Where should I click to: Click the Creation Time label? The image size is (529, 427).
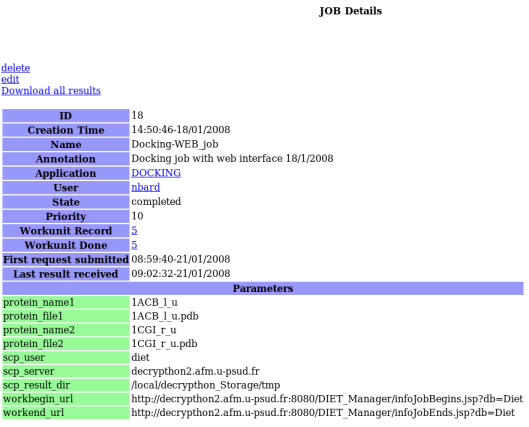[66, 130]
